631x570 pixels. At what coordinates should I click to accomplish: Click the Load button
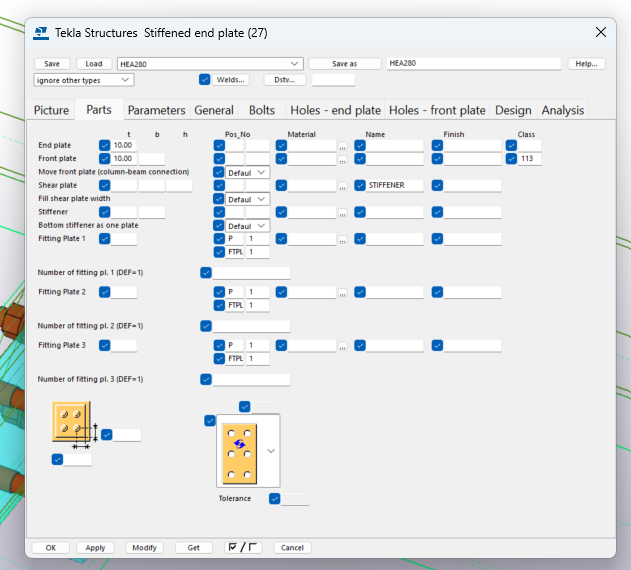pos(94,64)
